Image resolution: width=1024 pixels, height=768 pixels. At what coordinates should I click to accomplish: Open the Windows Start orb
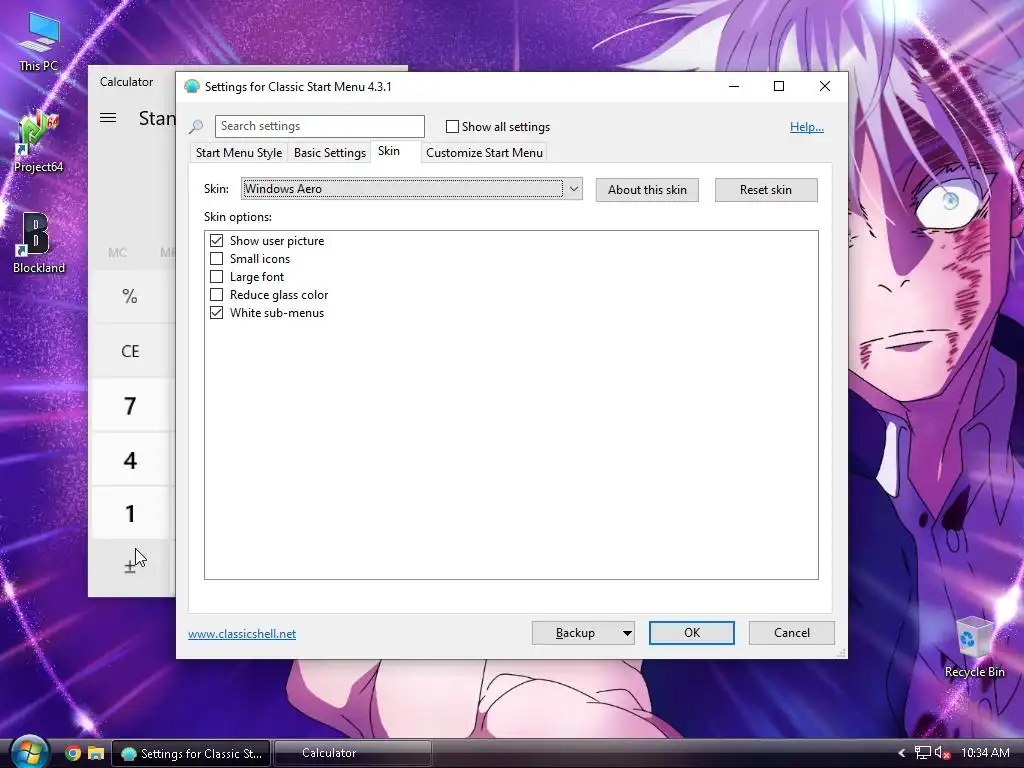[29, 752]
